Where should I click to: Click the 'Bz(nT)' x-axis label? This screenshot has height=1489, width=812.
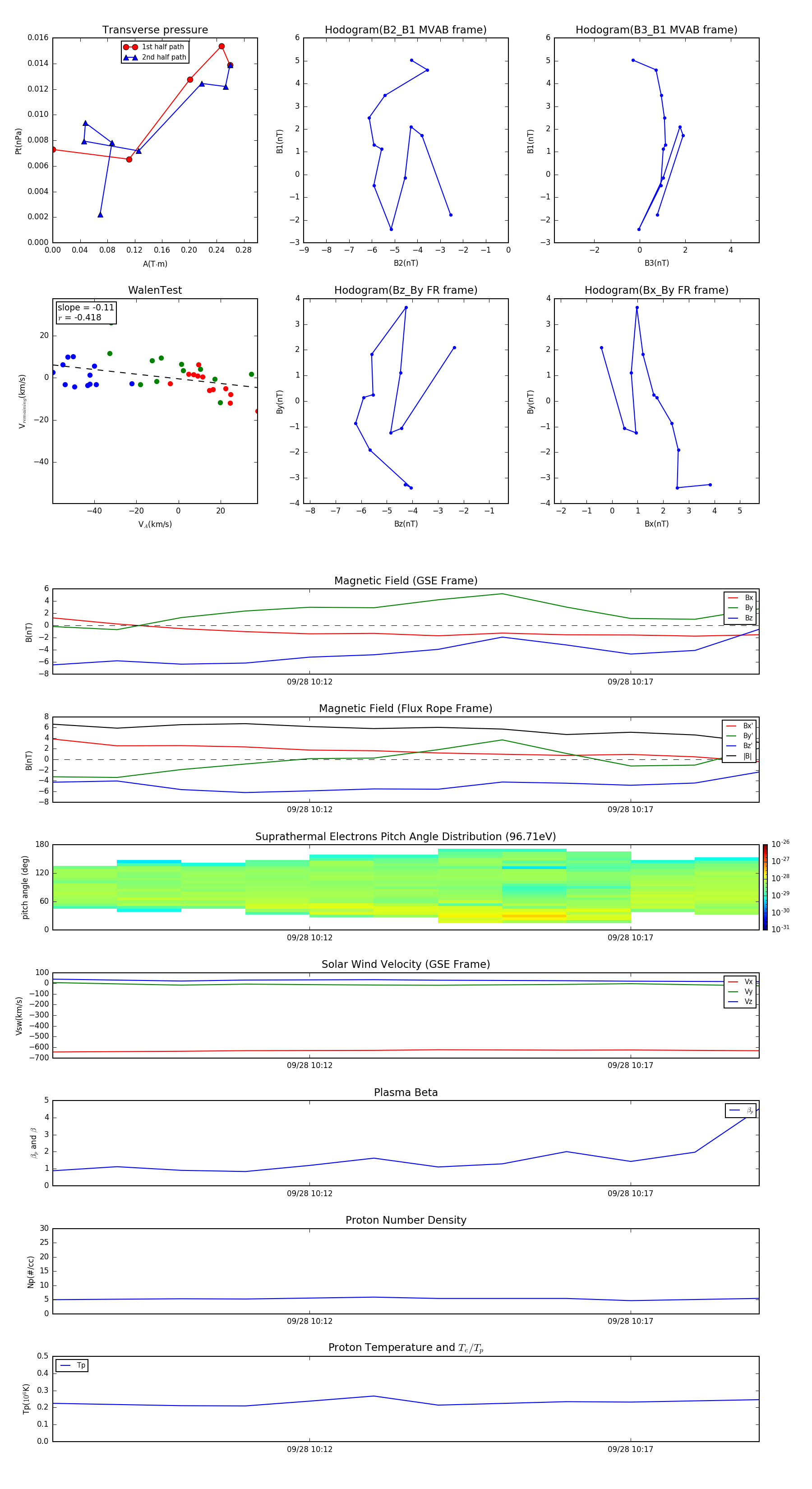[406, 524]
